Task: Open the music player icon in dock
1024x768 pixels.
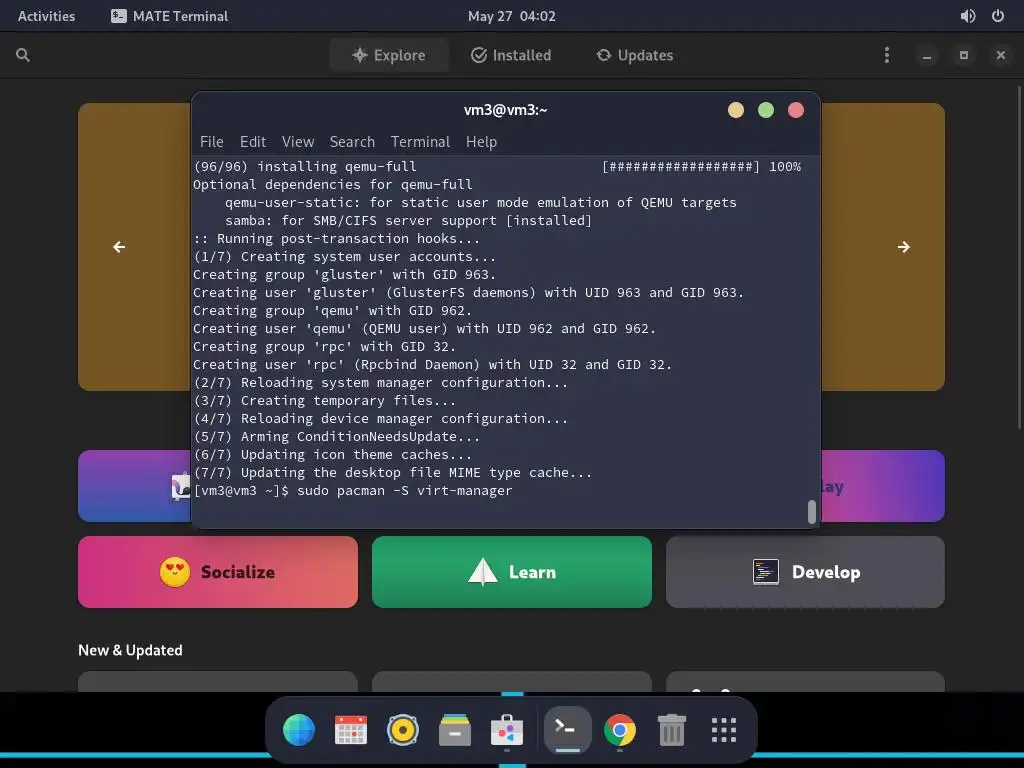Action: [x=403, y=730]
